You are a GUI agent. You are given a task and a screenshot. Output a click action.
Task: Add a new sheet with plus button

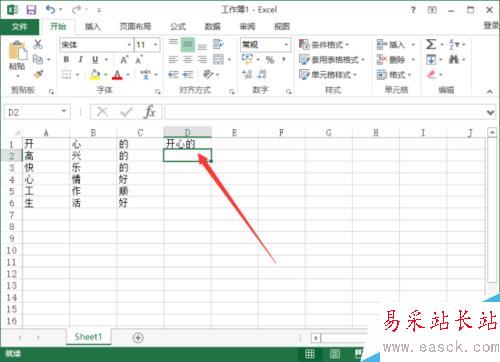click(x=138, y=337)
